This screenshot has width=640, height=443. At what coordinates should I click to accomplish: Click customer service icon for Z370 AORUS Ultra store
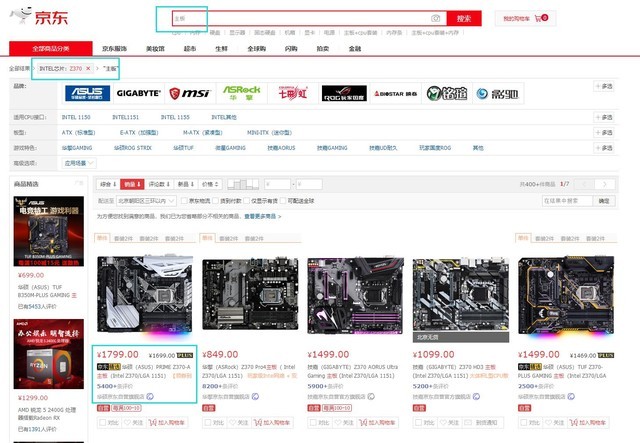point(371,396)
